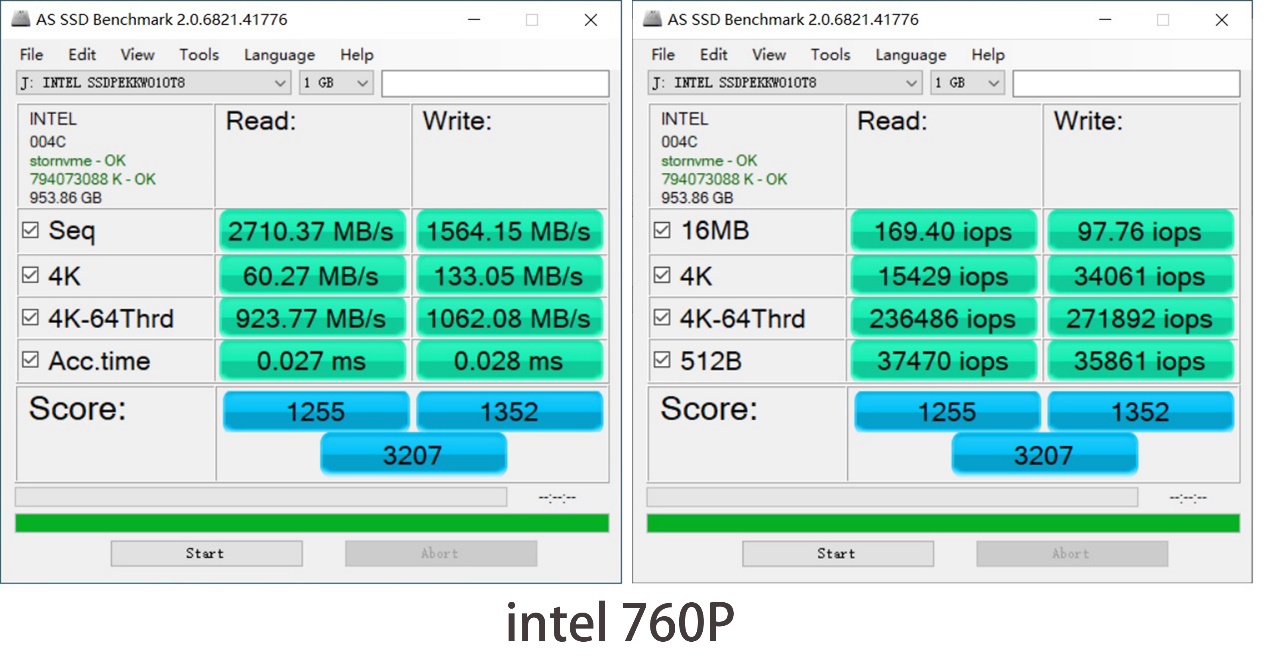This screenshot has width=1269, height=666.
Task: Start the benchmark in the iops window
Action: point(837,553)
